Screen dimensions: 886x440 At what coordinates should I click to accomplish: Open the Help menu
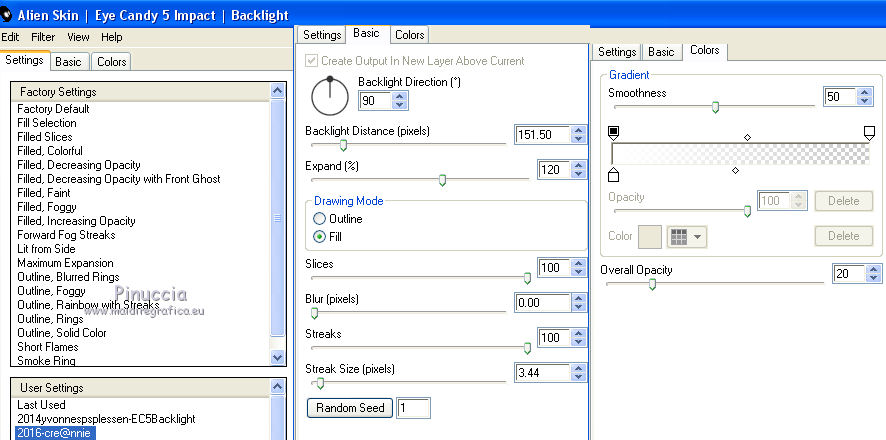[111, 37]
